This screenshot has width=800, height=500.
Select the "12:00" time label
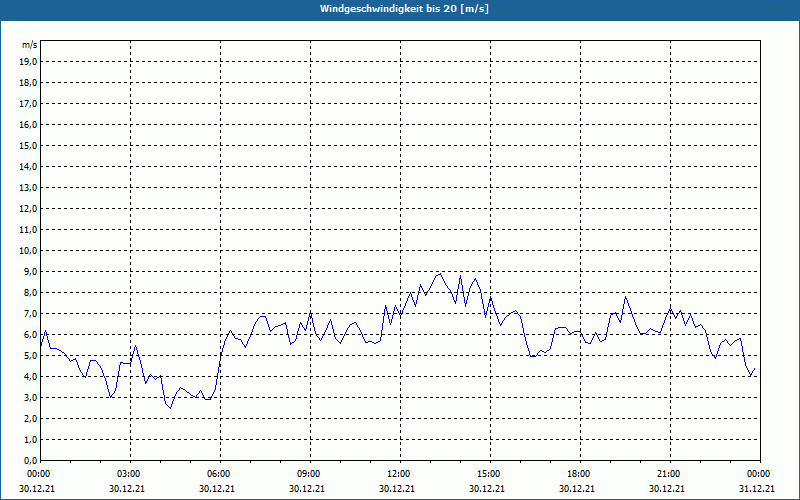(399, 474)
